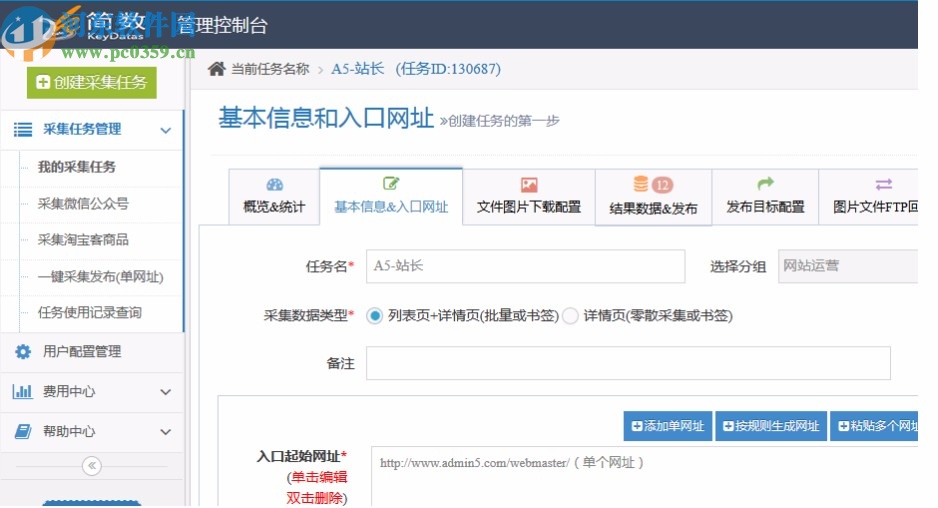Click the list icon beside 采集任务管理
This screenshot has width=938, height=508.
(x=23, y=129)
